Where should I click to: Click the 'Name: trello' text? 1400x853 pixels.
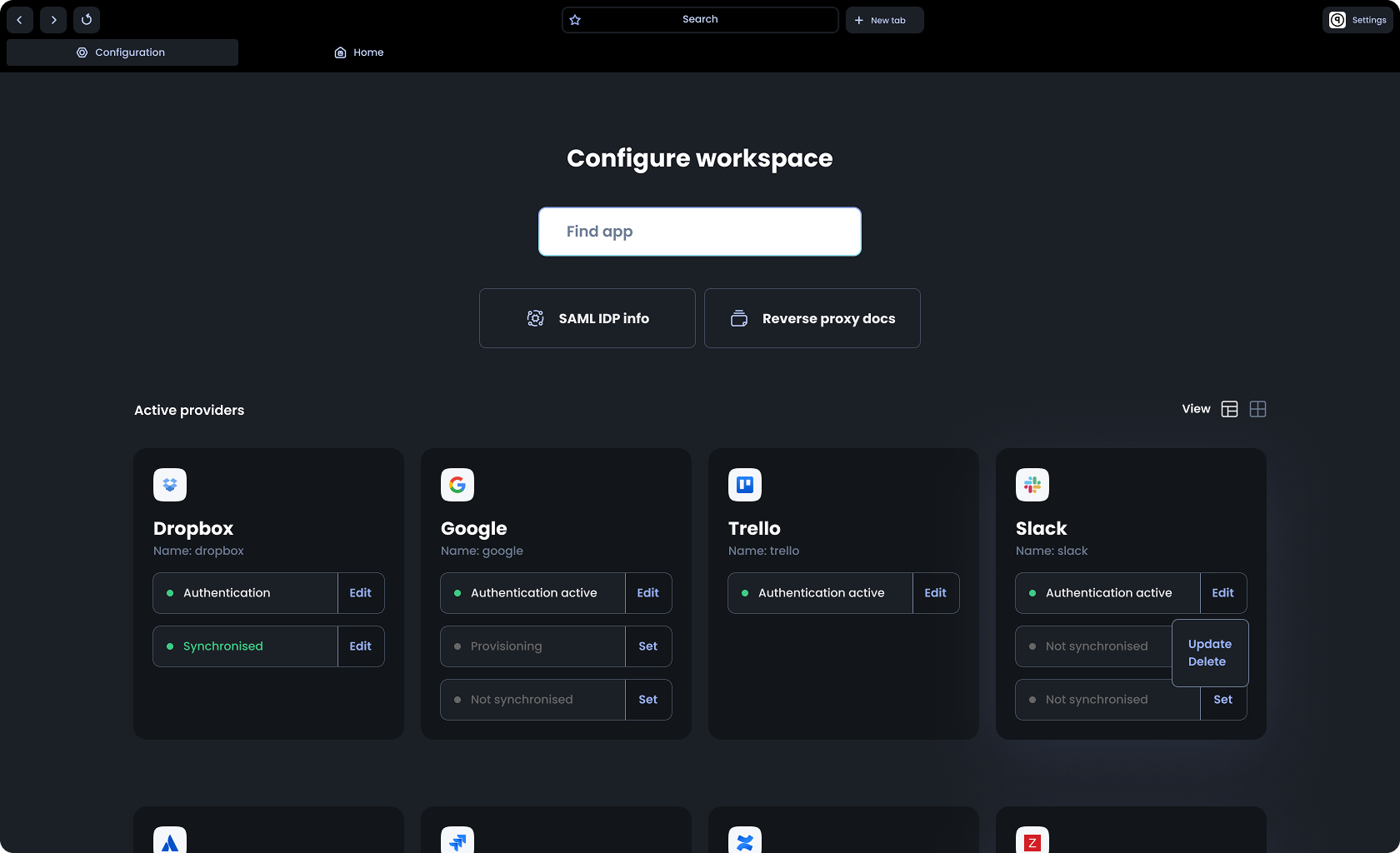(763, 551)
